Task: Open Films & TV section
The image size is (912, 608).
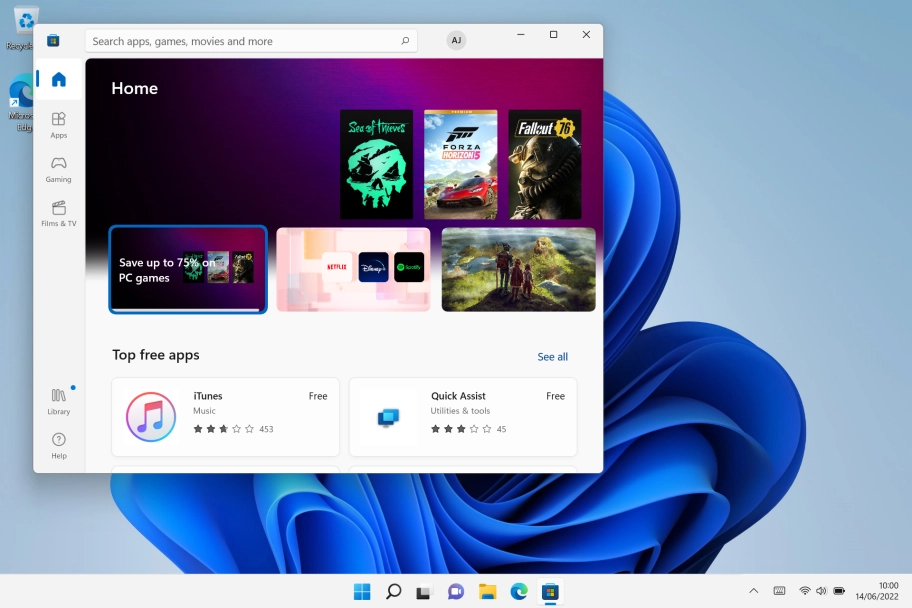Action: [59, 213]
